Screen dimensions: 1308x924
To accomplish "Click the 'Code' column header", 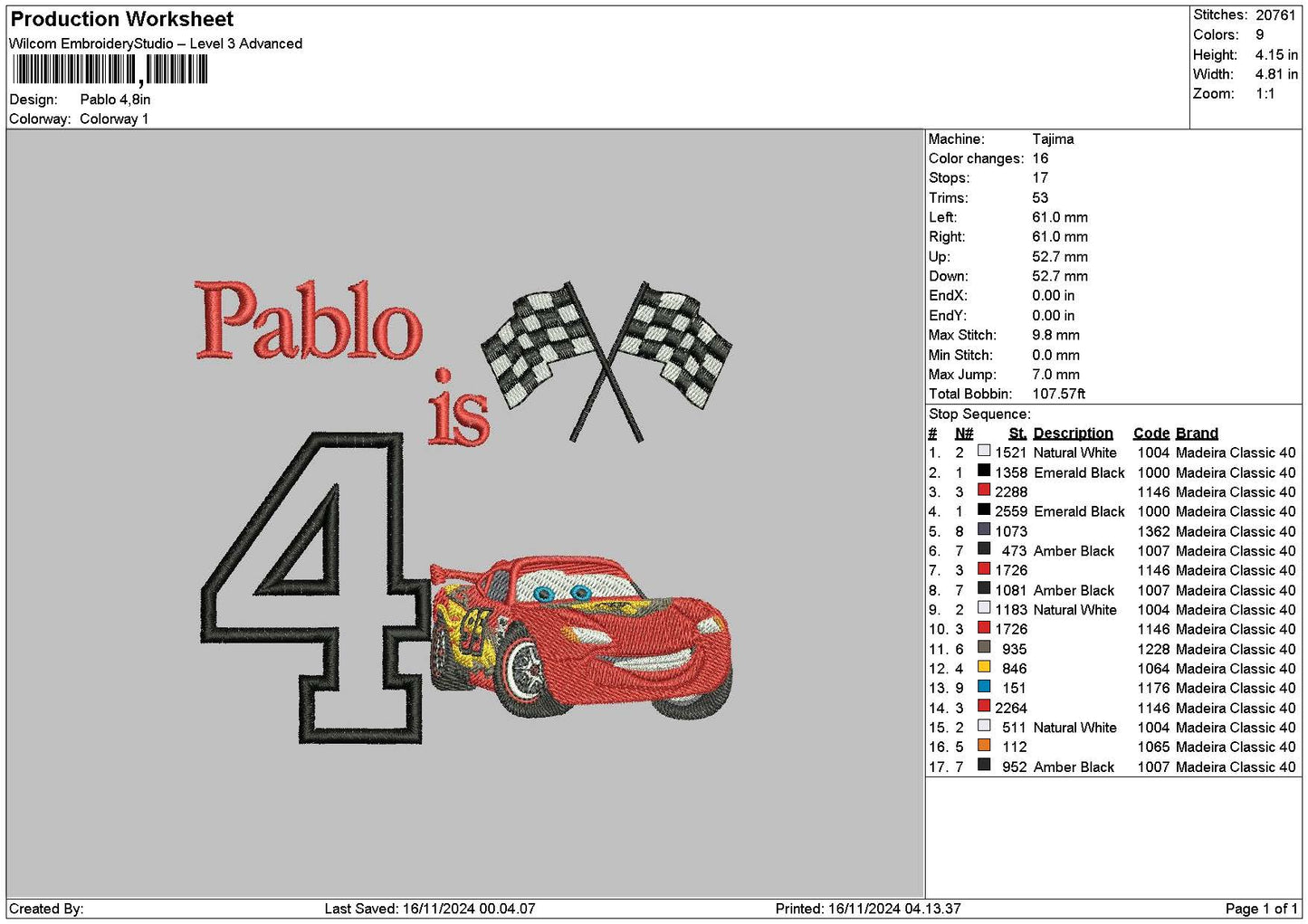I will tap(1151, 433).
